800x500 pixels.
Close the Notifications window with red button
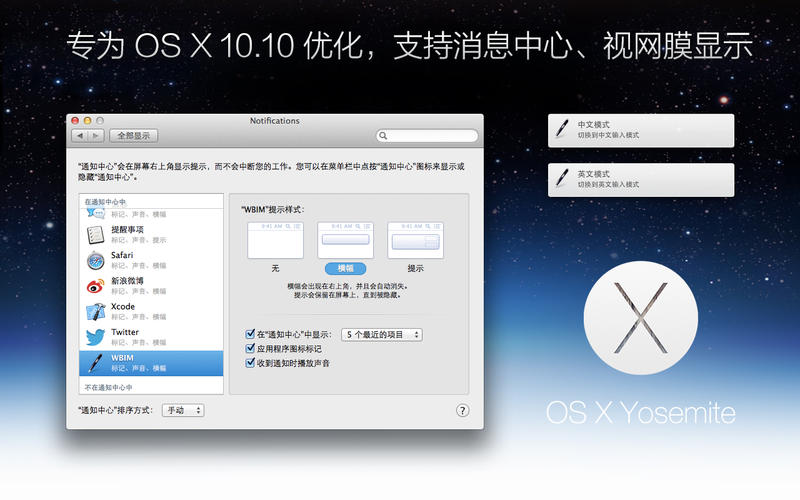tap(75, 121)
